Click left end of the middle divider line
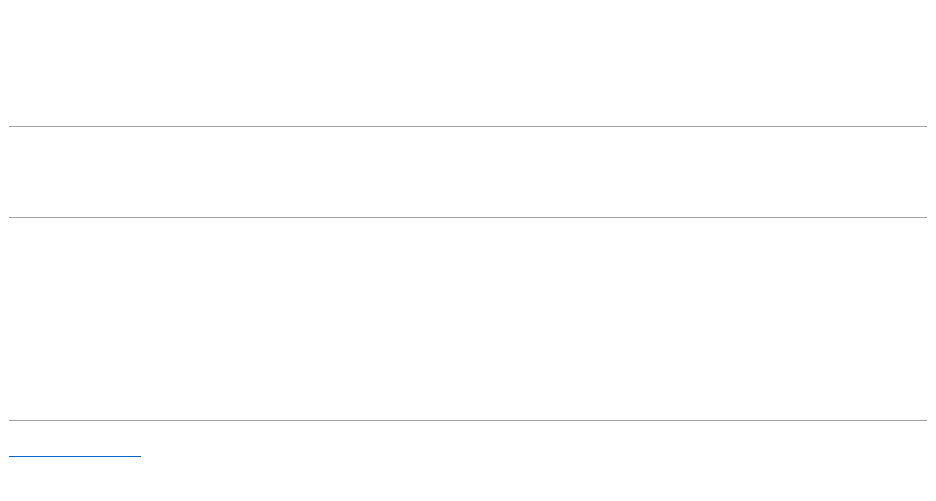Screen dimensions: 936x501 click(x=12, y=217)
